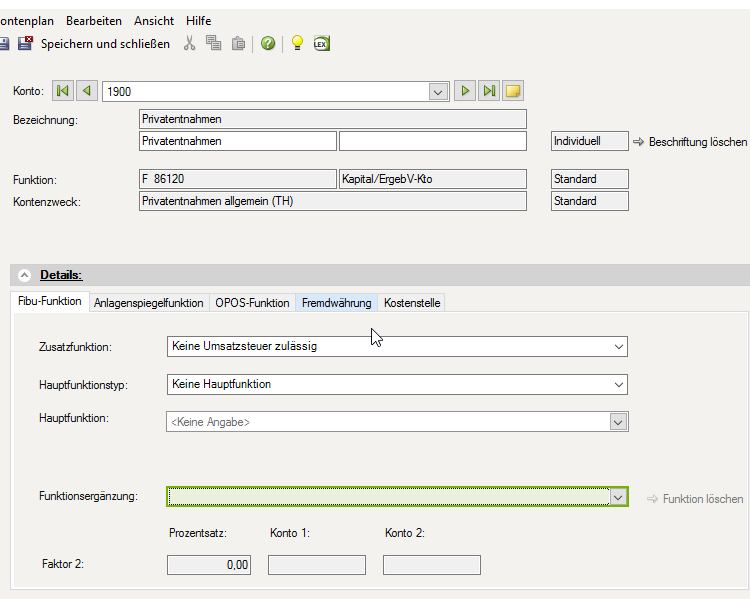Go to previous account arrow
Viewport: 750px width, 599px height.
[87, 91]
